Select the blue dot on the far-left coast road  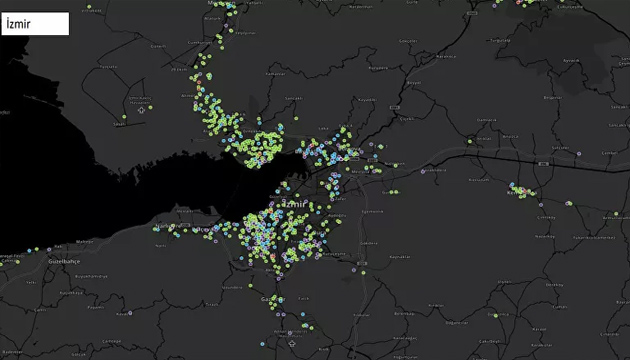29,251
